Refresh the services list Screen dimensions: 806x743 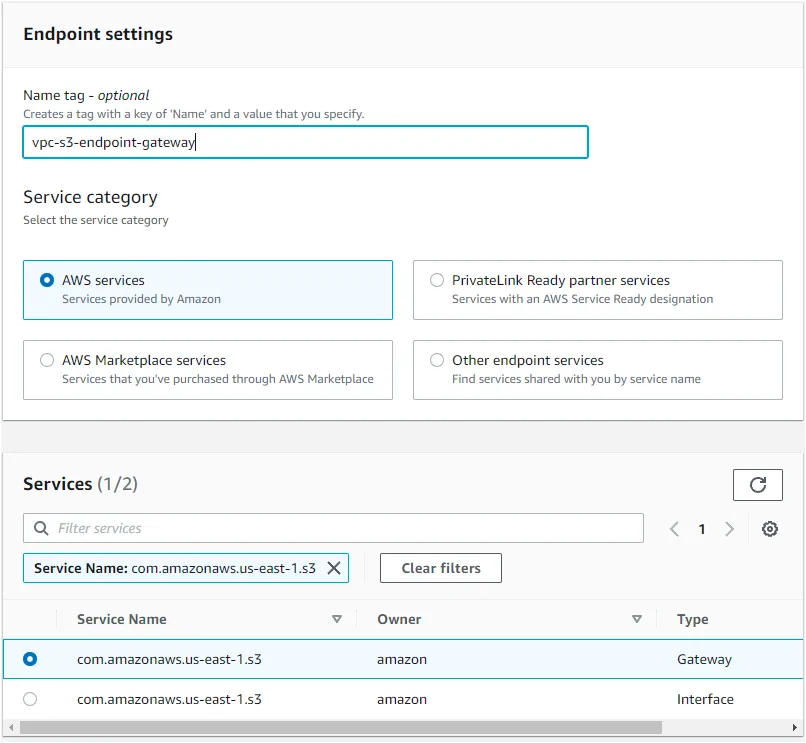pos(757,485)
